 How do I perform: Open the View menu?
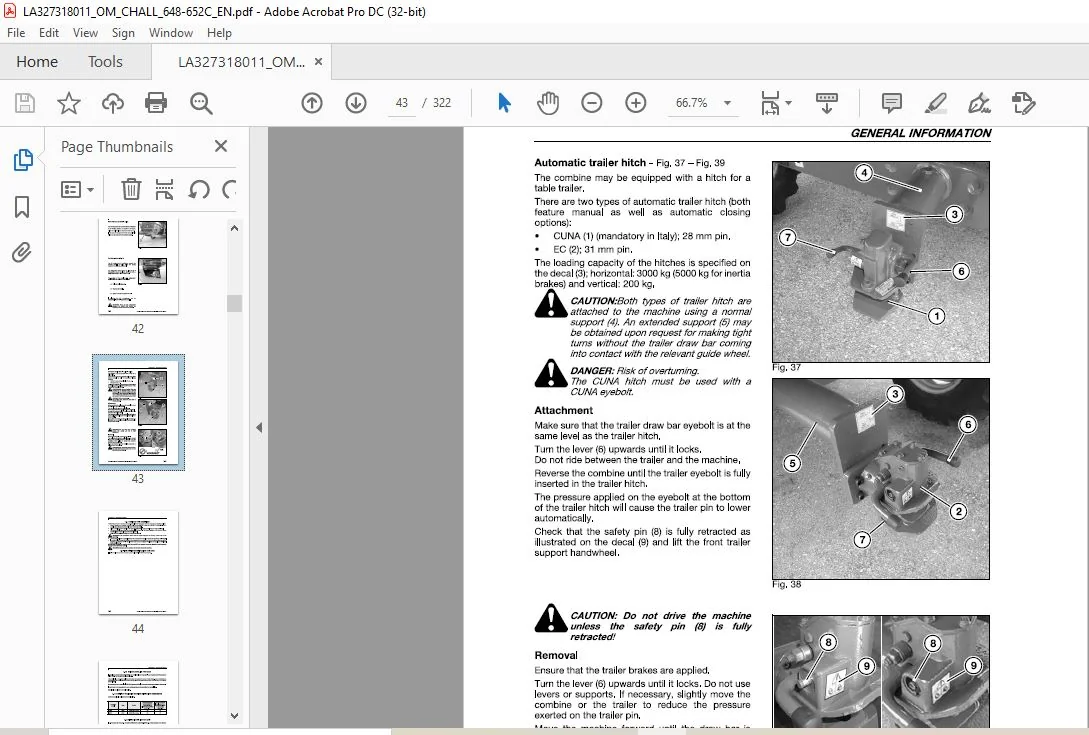pos(85,33)
